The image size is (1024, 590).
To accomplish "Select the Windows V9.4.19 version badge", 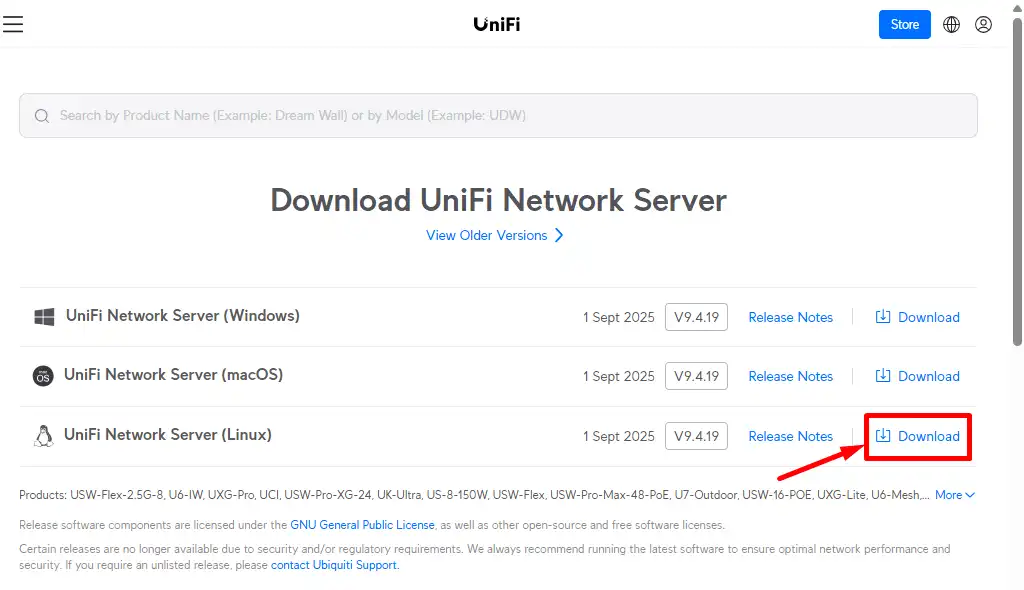I will (696, 317).
